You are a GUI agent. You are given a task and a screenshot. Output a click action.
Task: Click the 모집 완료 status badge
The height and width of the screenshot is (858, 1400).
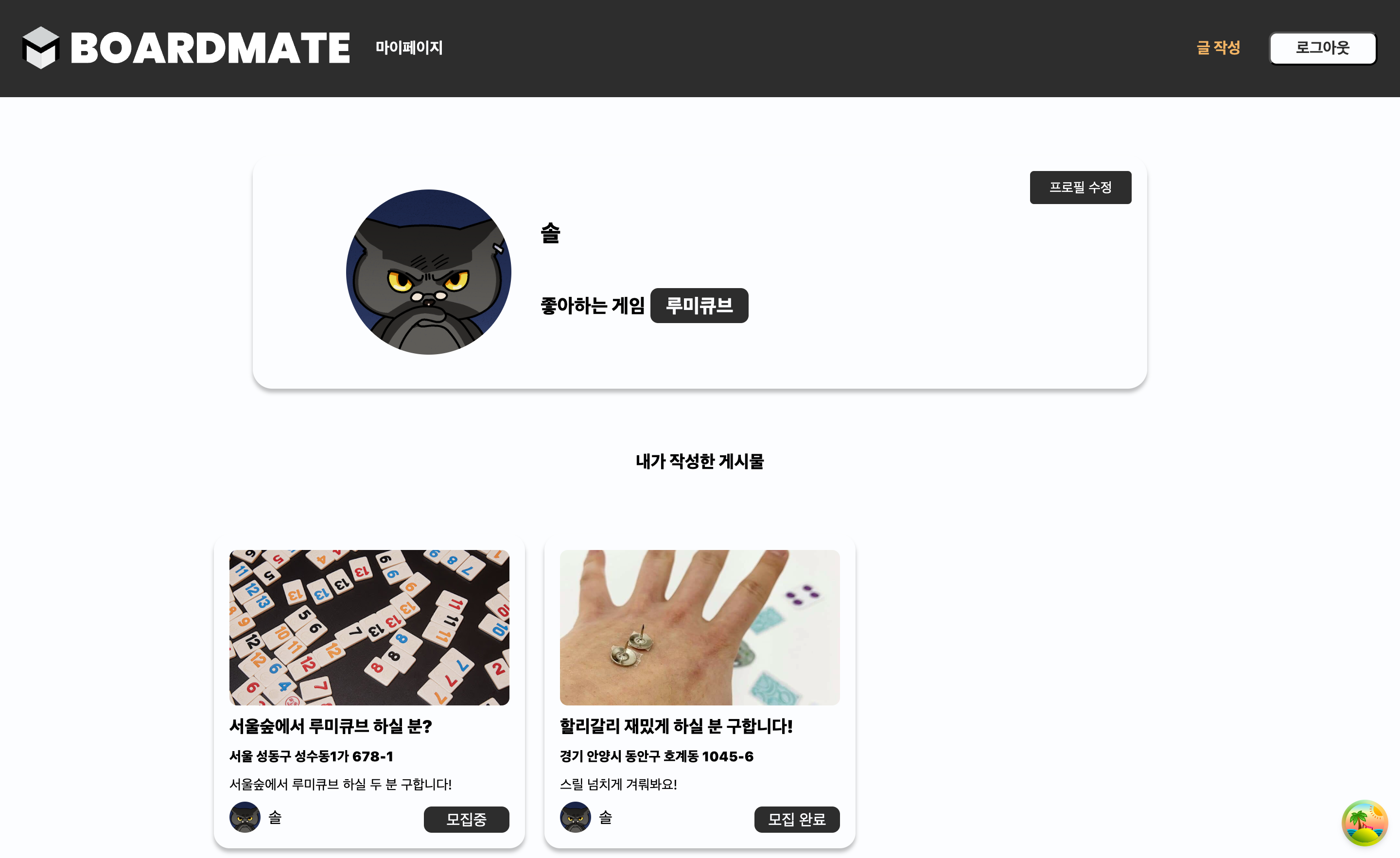pos(797,820)
